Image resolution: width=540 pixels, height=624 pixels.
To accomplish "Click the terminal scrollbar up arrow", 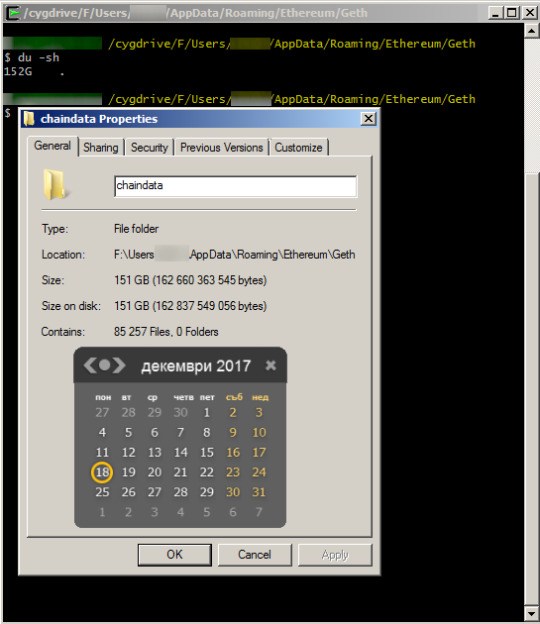I will (532, 31).
